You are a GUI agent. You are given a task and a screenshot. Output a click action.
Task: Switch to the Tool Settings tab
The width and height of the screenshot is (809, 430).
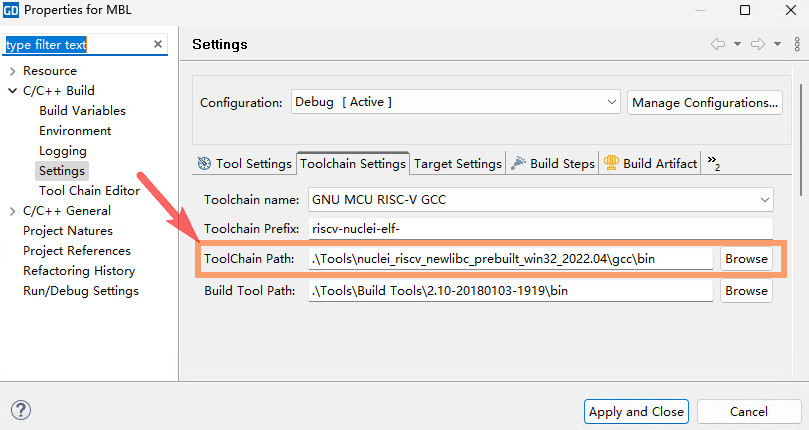[x=245, y=163]
